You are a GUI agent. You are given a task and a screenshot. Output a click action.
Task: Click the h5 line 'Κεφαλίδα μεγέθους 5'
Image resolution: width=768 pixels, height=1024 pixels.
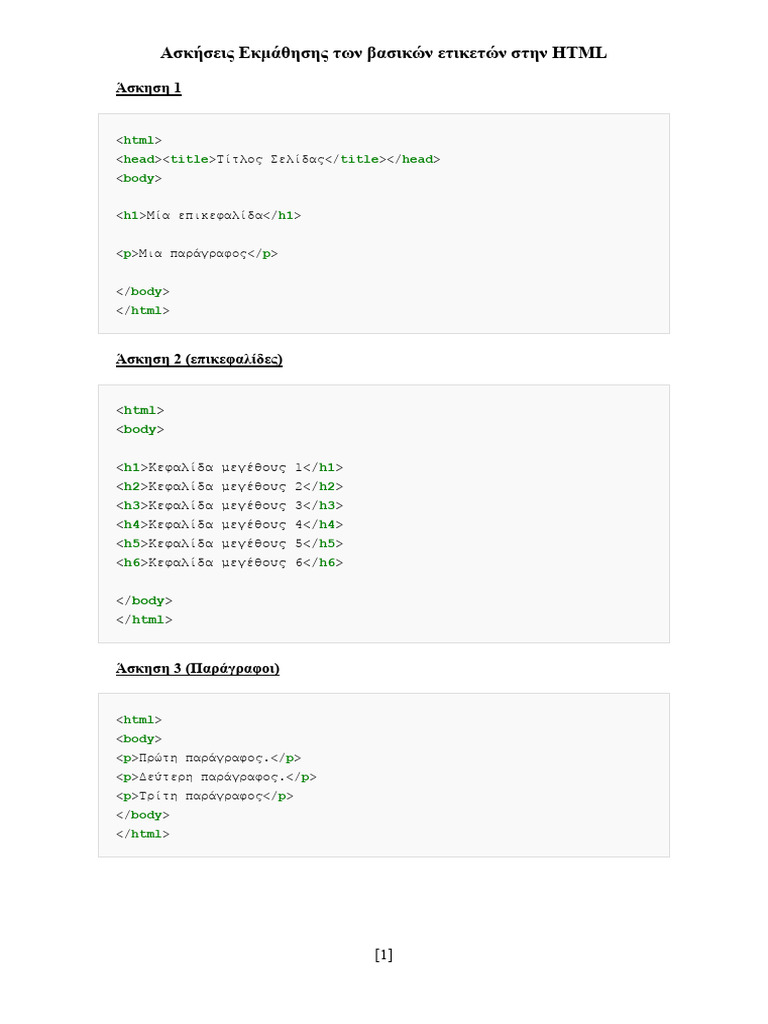[x=229, y=543]
